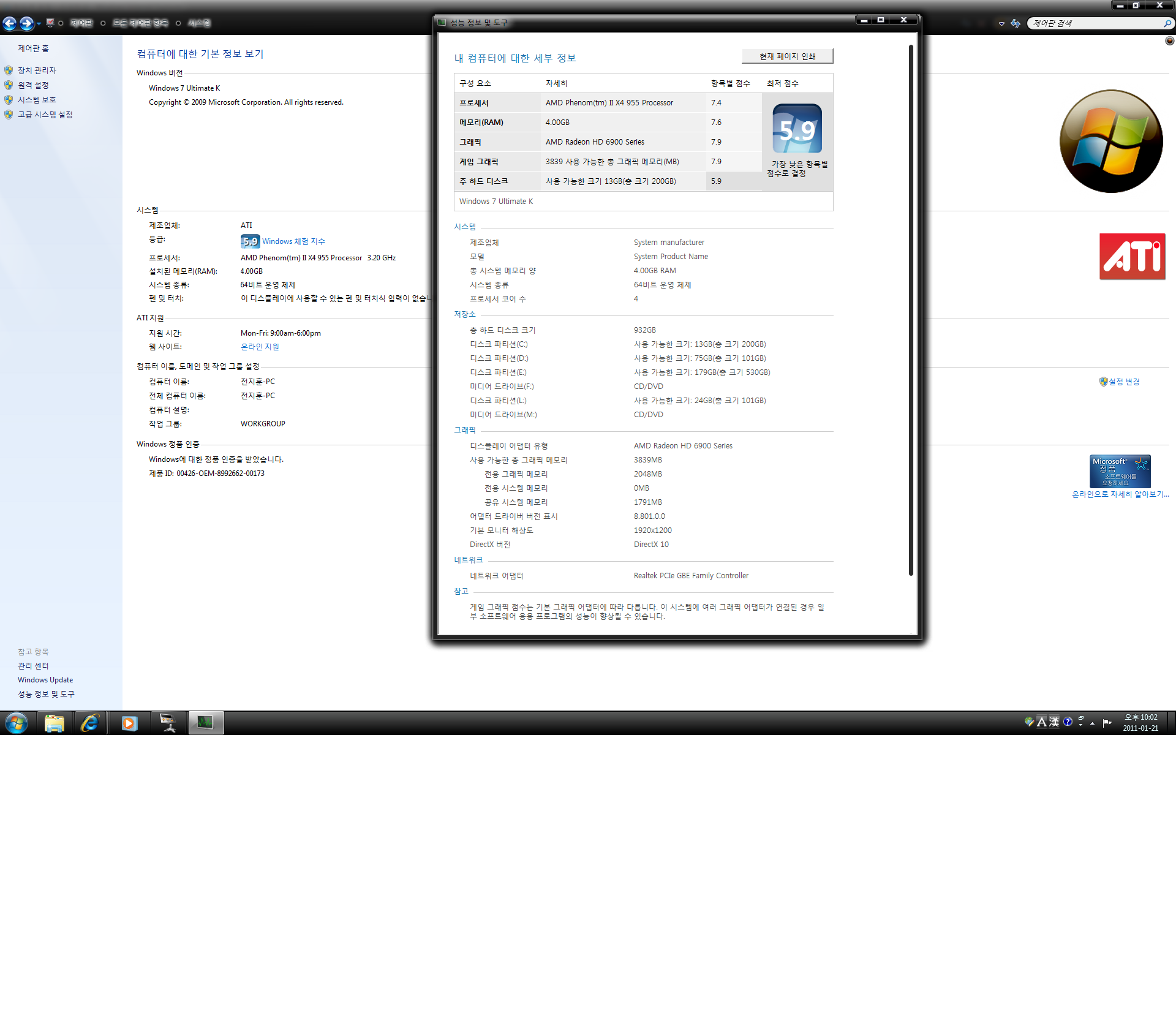Open 온라인으로 자세히 알아보기 link
The height and width of the screenshot is (1034, 1176).
(x=1120, y=494)
